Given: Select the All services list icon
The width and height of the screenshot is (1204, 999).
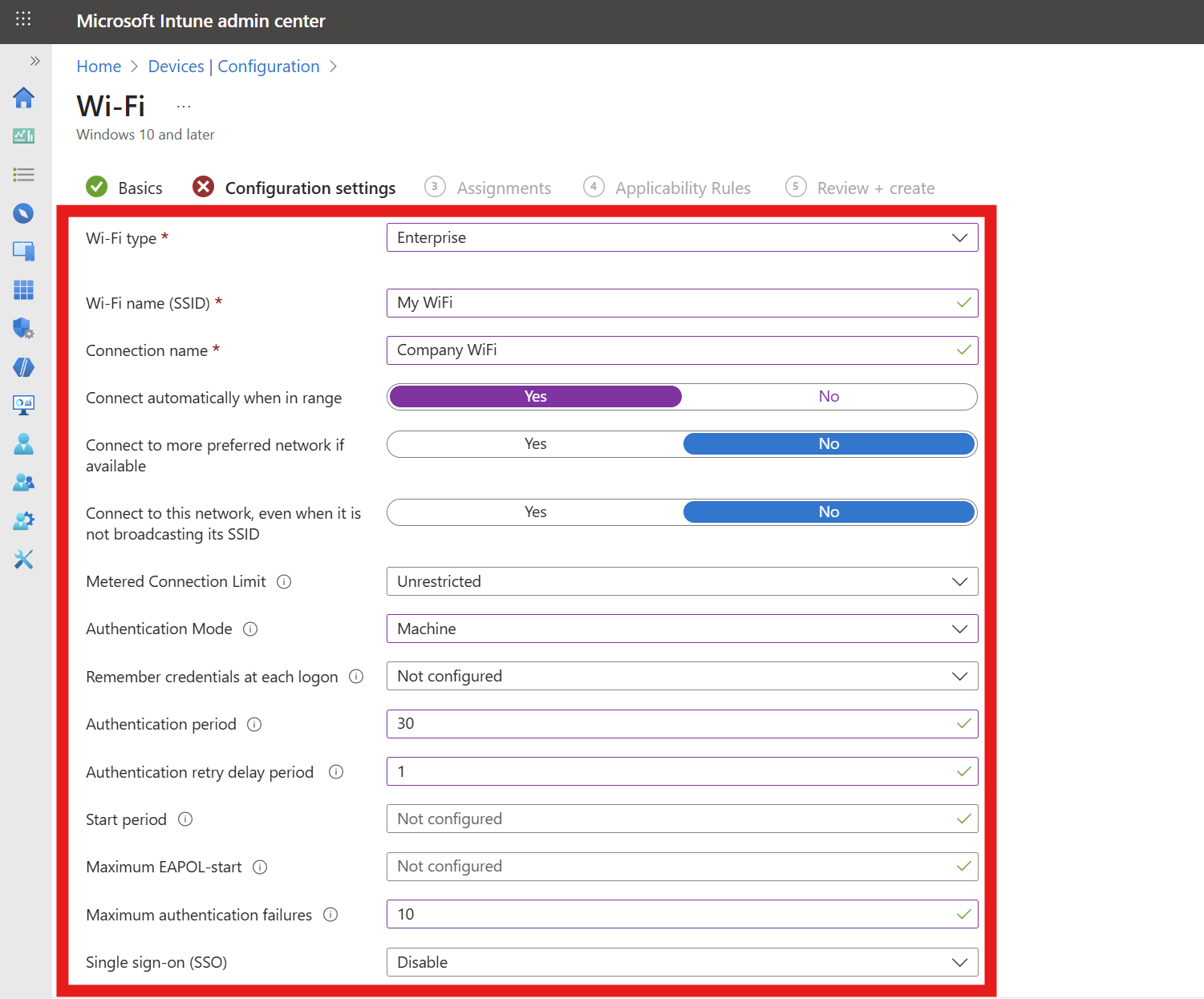Looking at the screenshot, I should click(24, 174).
